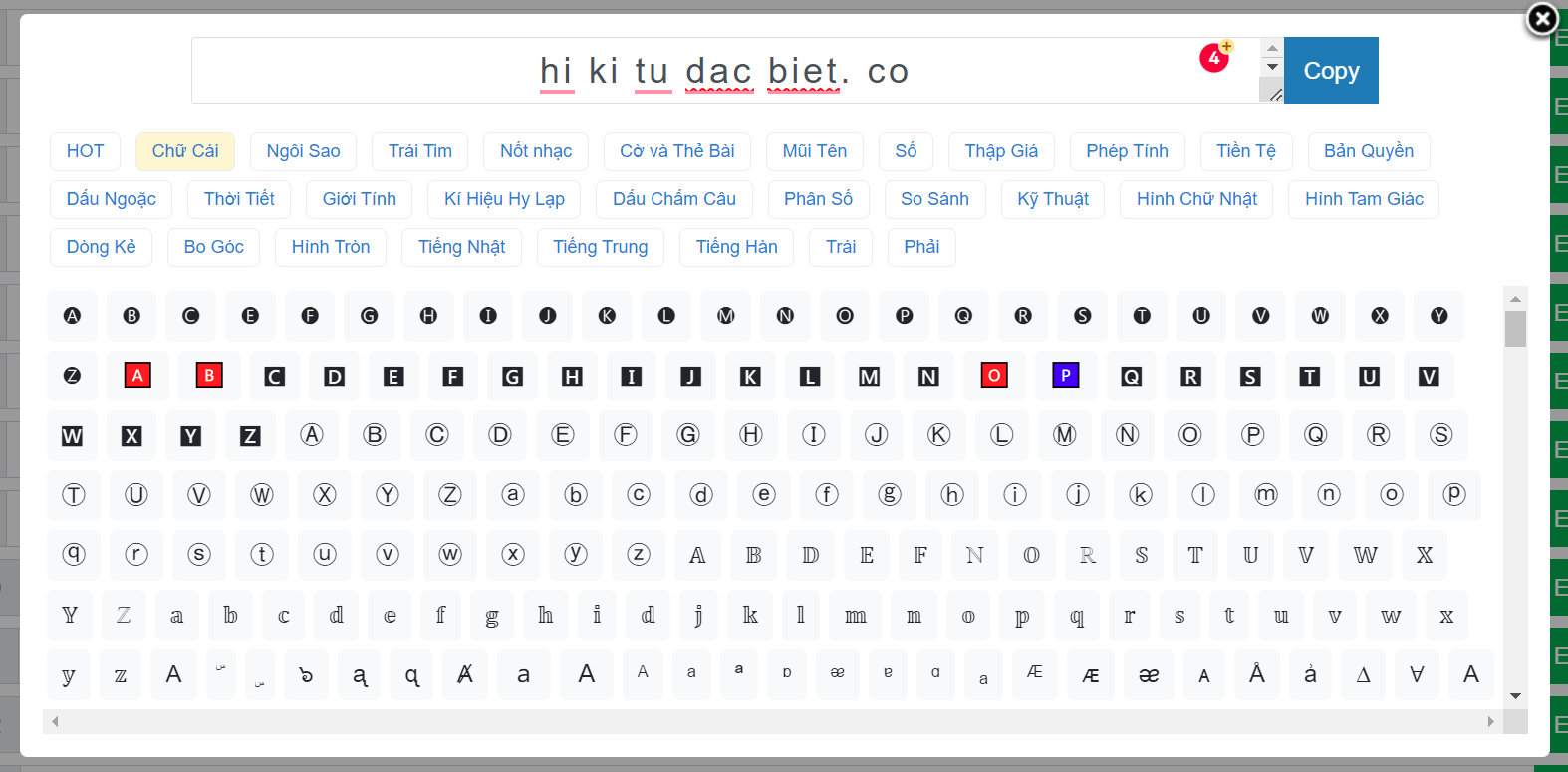Choose the Å with ring symbol
The width and height of the screenshot is (1568, 772).
[1257, 674]
